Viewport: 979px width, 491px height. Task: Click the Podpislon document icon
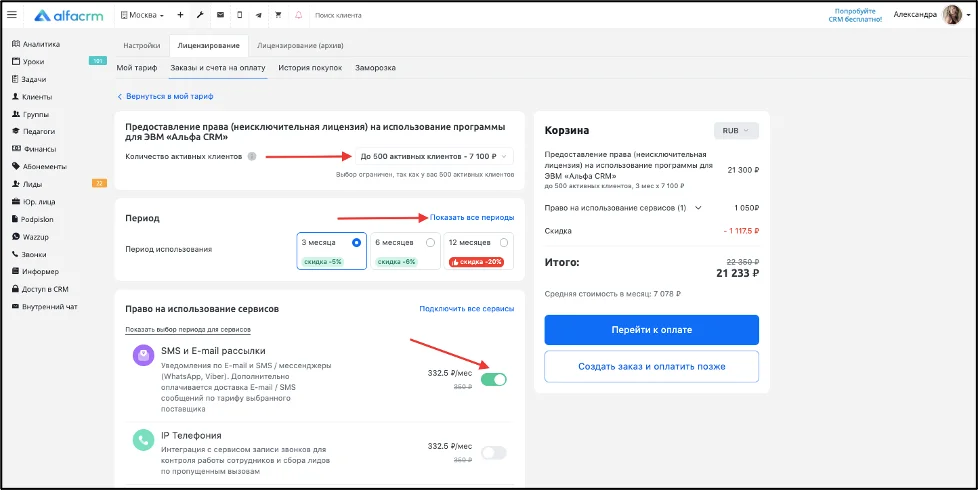(x=16, y=219)
